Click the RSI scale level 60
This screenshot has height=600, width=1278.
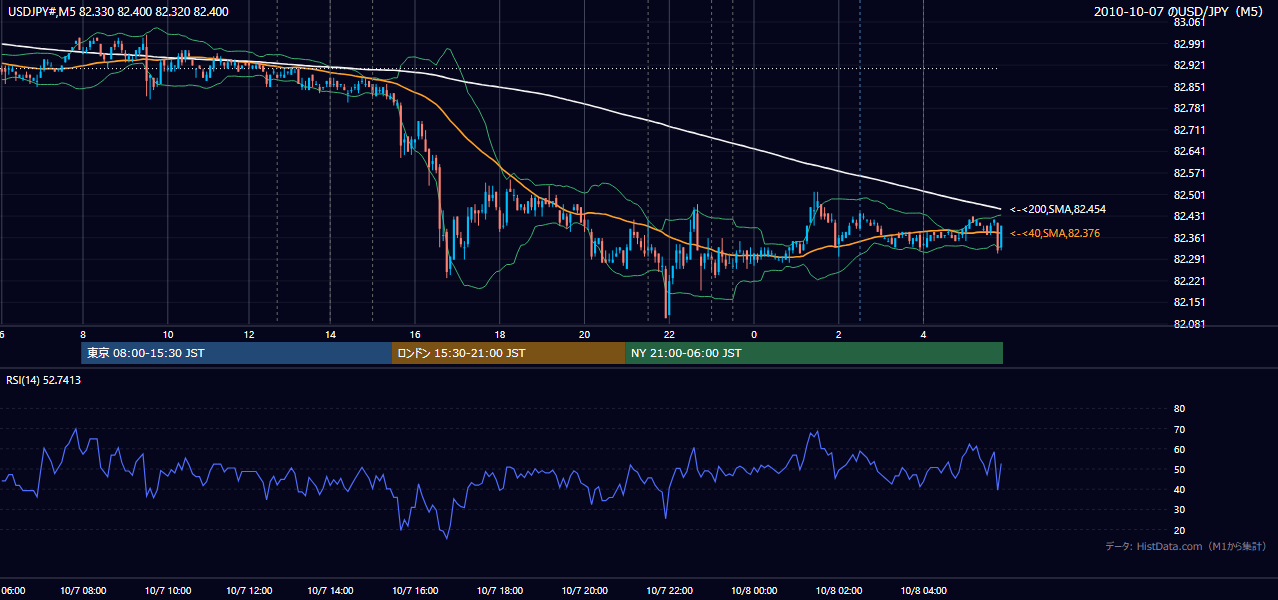pyautogui.click(x=1179, y=449)
